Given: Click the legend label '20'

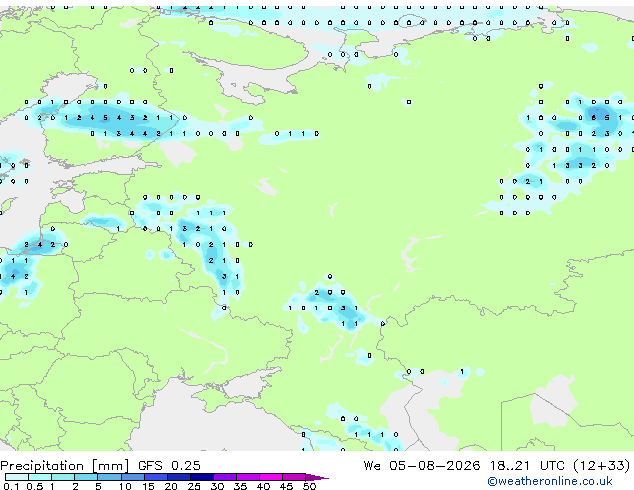Looking at the screenshot, I should [x=171, y=486].
